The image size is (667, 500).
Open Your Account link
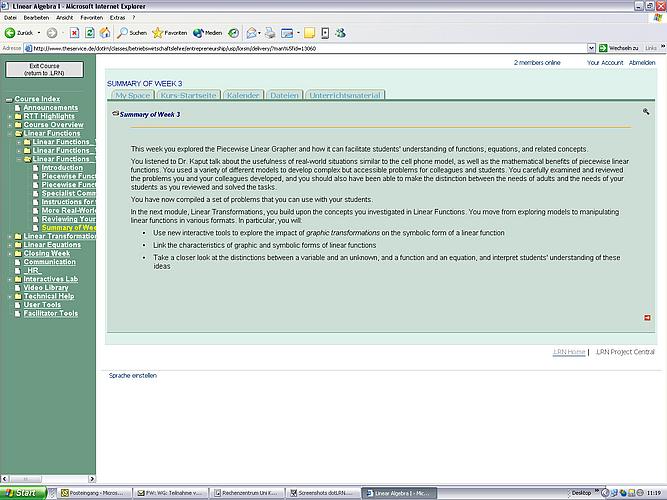pyautogui.click(x=605, y=63)
